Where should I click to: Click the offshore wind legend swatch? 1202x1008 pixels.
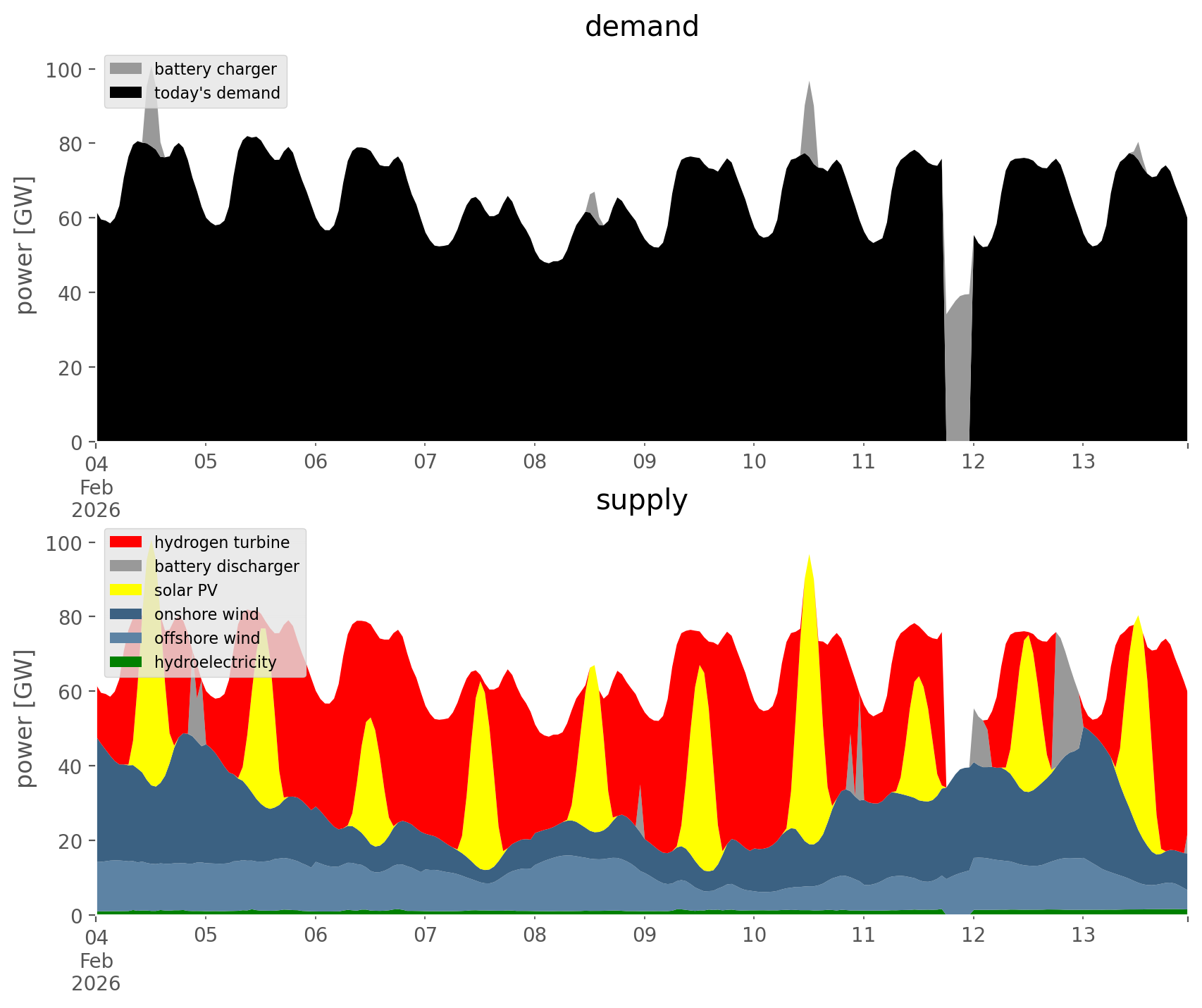click(x=126, y=637)
